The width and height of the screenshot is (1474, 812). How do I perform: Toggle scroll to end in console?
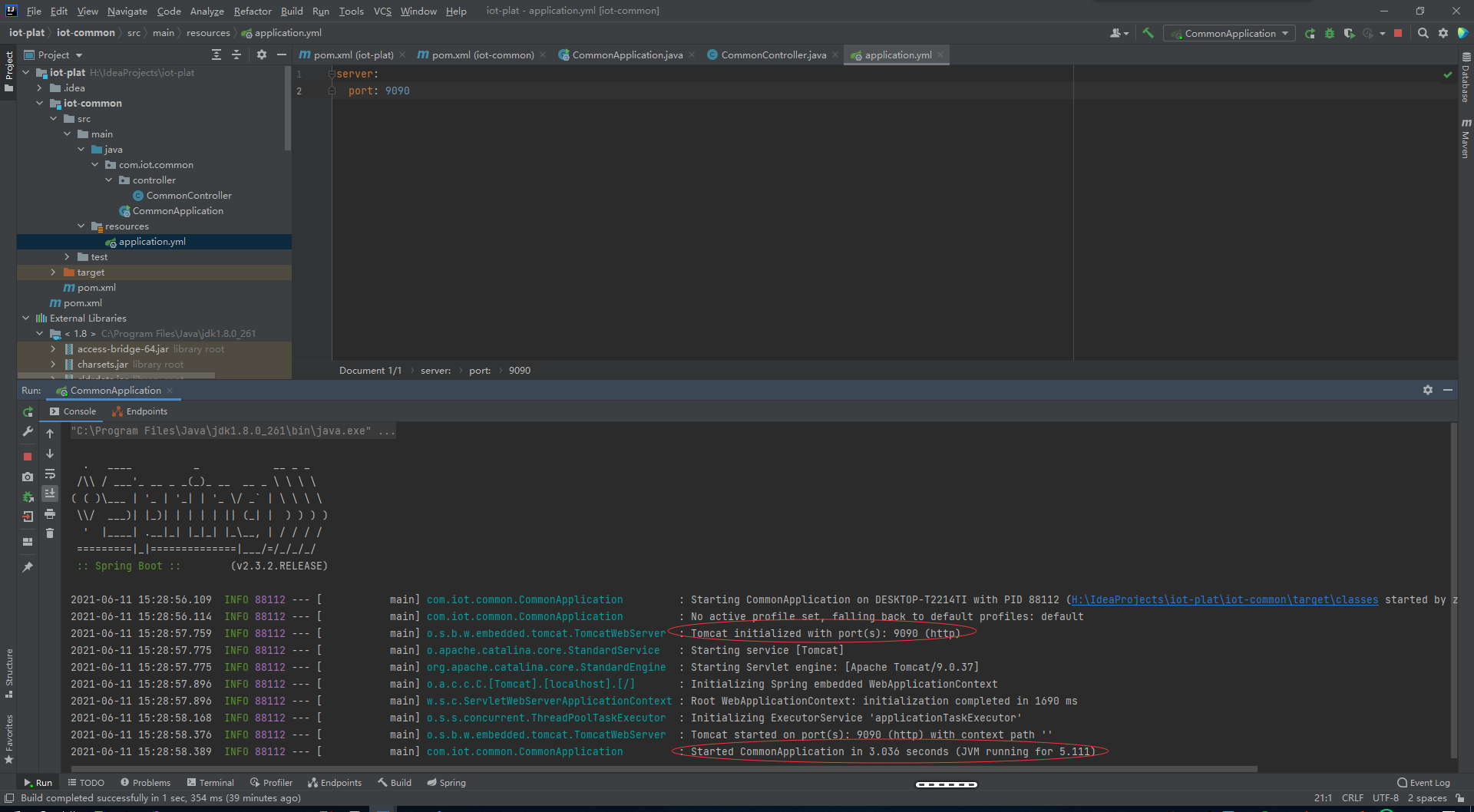point(50,494)
